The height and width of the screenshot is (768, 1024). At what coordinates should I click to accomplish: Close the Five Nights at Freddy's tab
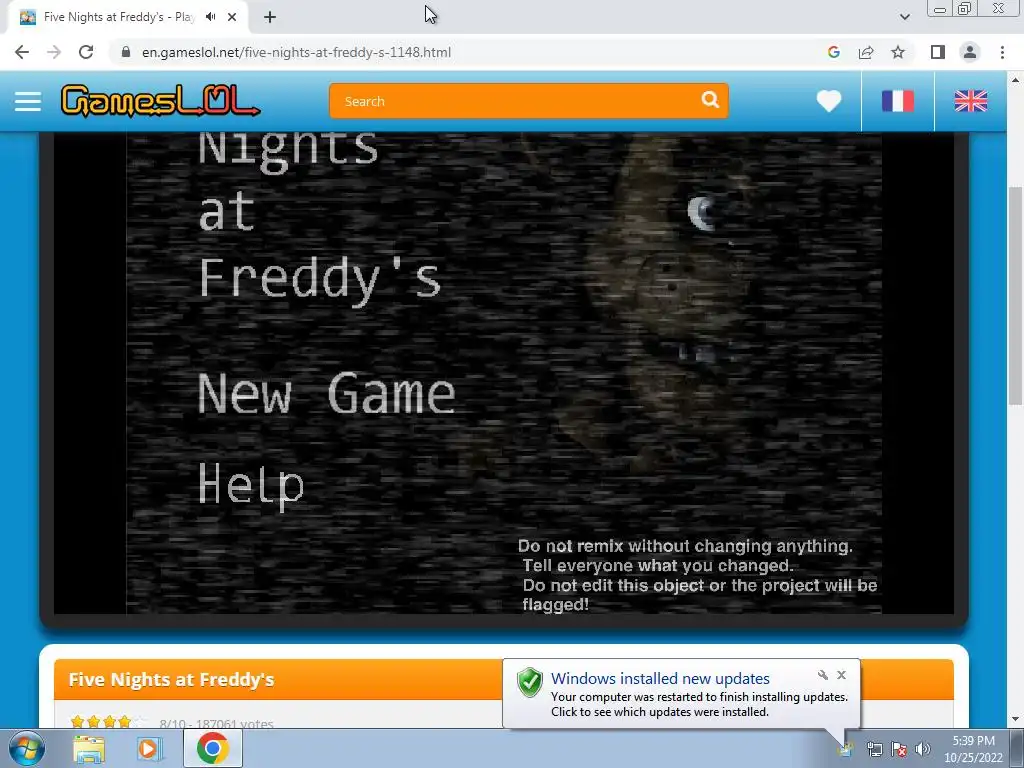(232, 17)
